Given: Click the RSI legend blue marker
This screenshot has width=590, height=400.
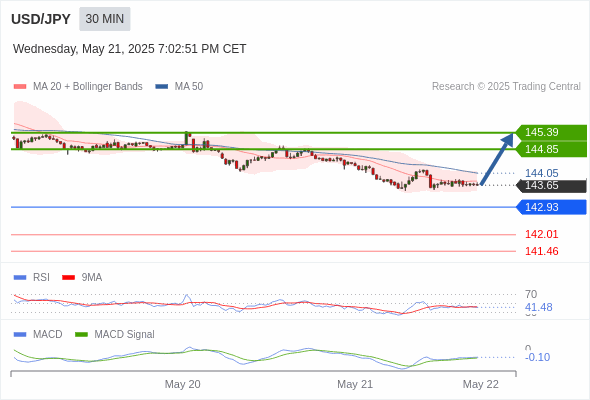Looking at the screenshot, I should 20,278.
